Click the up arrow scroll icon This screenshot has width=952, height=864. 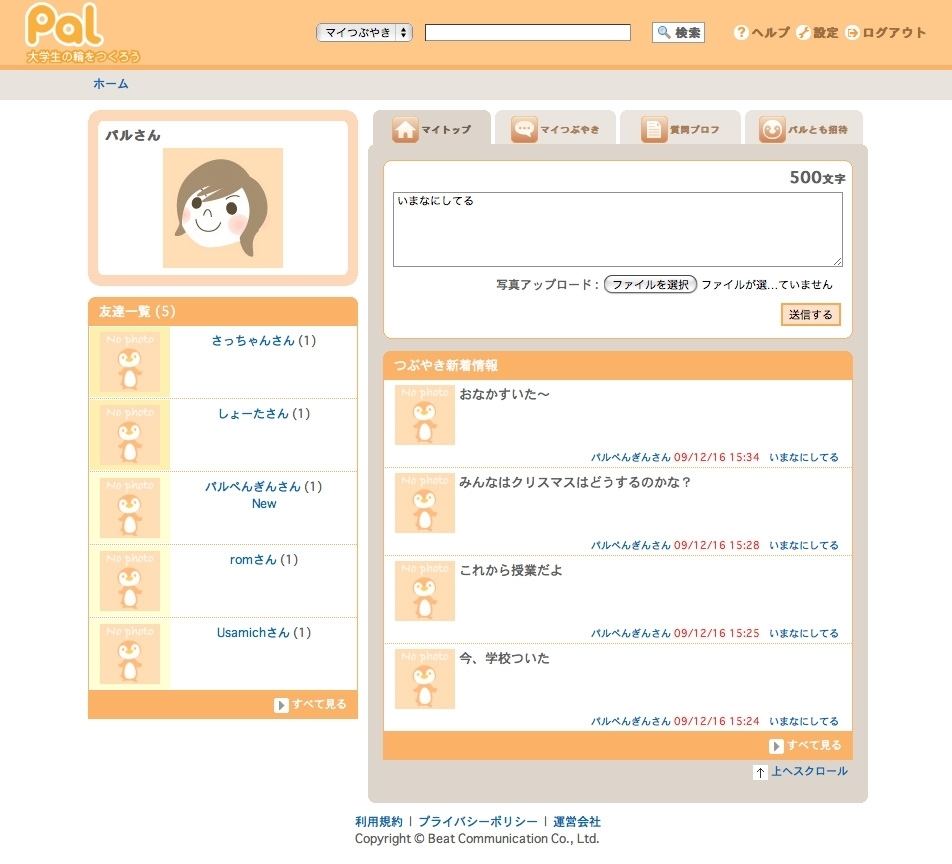click(x=761, y=772)
